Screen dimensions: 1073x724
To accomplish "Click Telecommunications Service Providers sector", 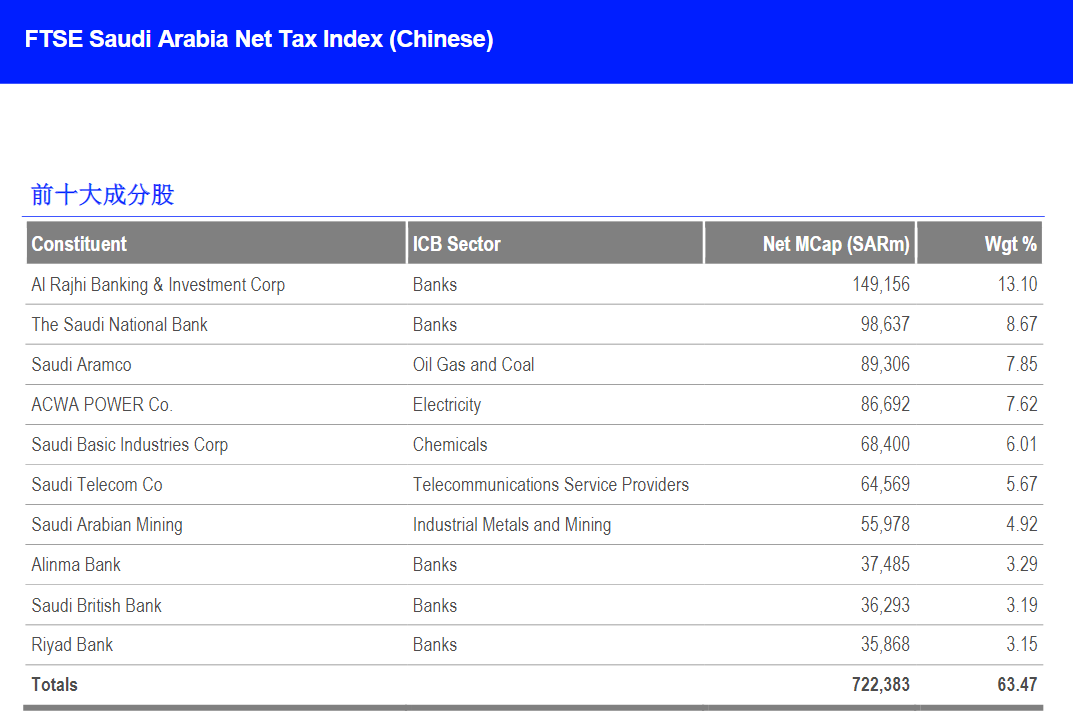I will (551, 484).
